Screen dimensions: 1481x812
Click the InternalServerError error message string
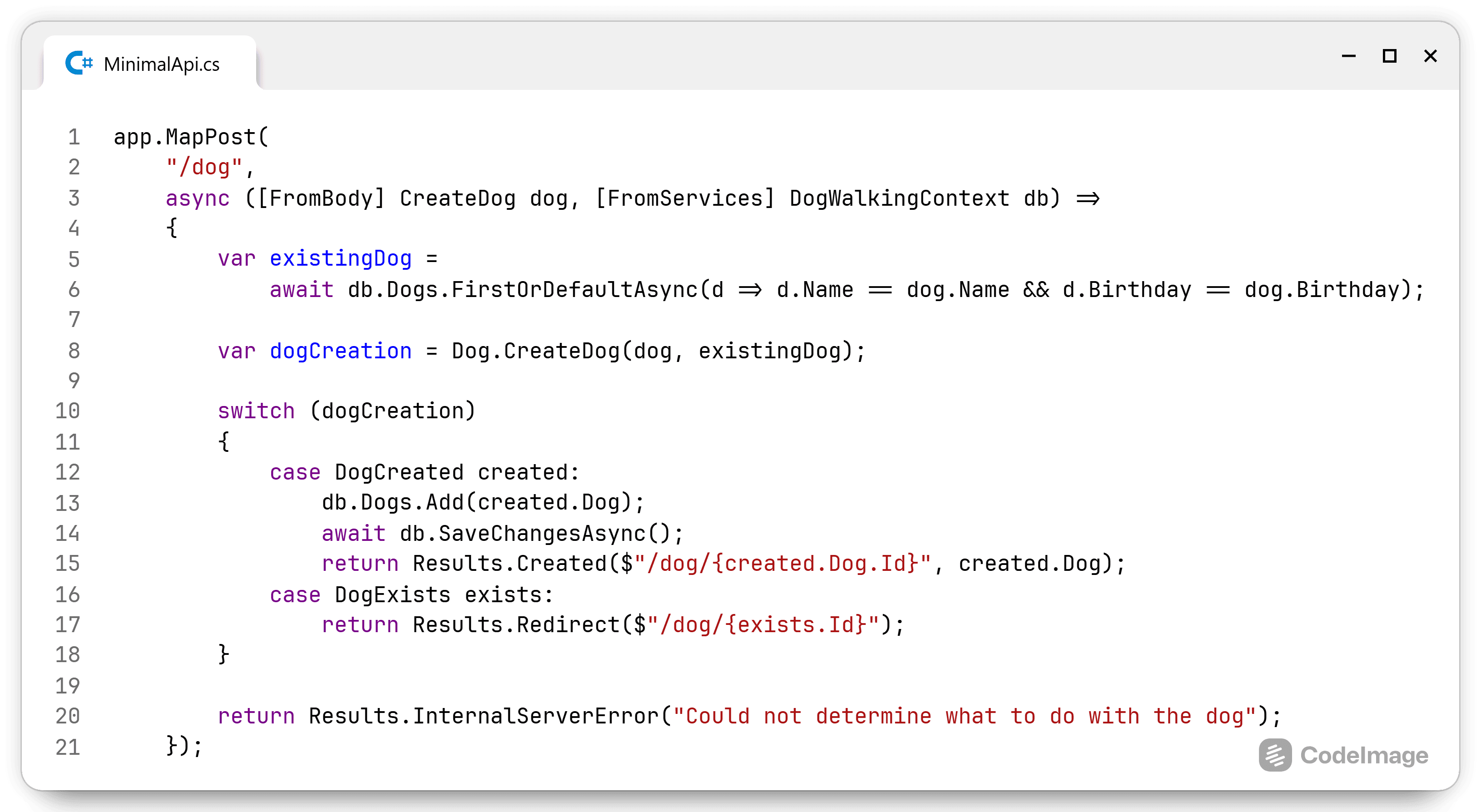pos(964,717)
